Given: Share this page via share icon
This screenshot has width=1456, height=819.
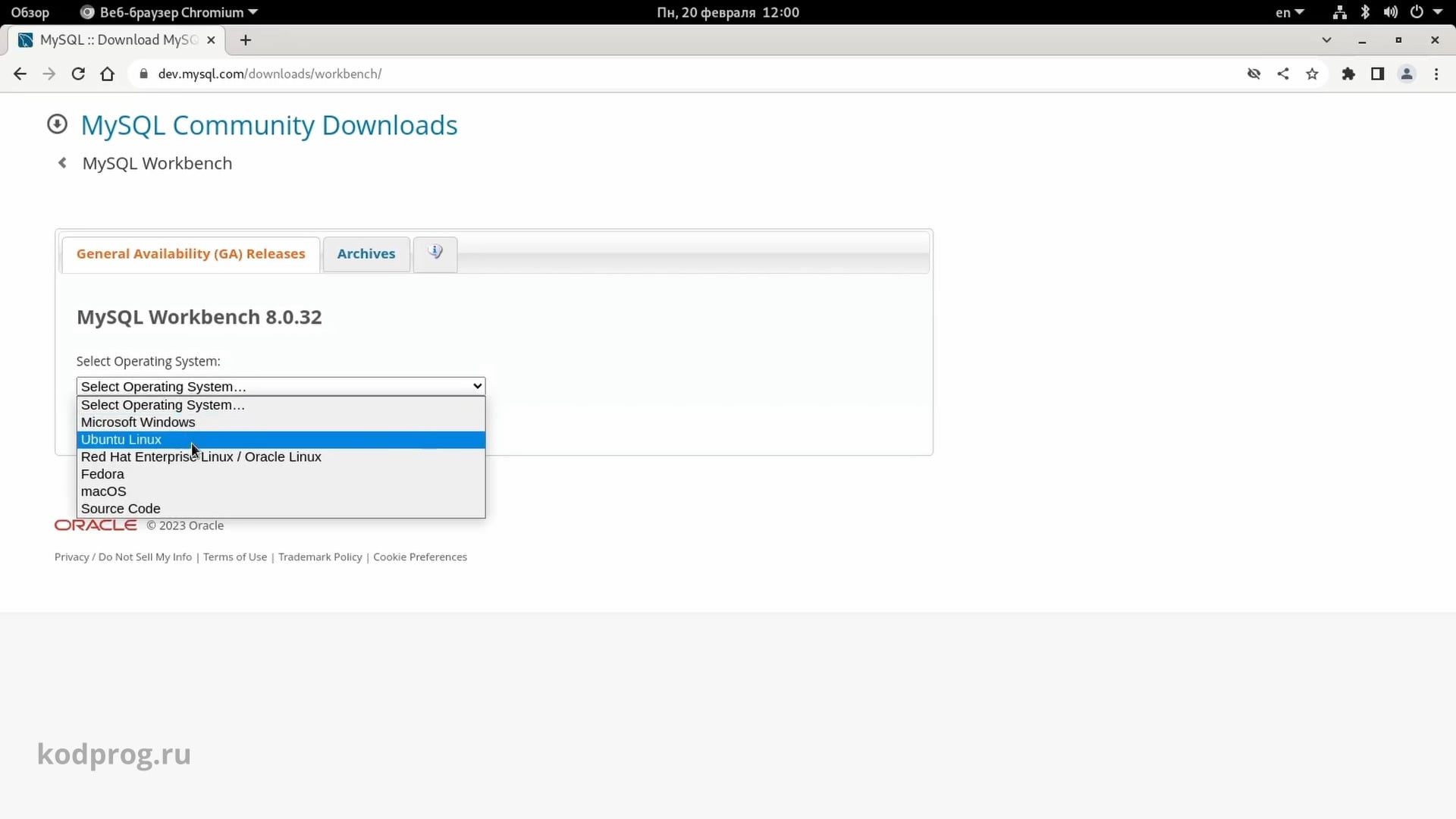Looking at the screenshot, I should (1283, 74).
